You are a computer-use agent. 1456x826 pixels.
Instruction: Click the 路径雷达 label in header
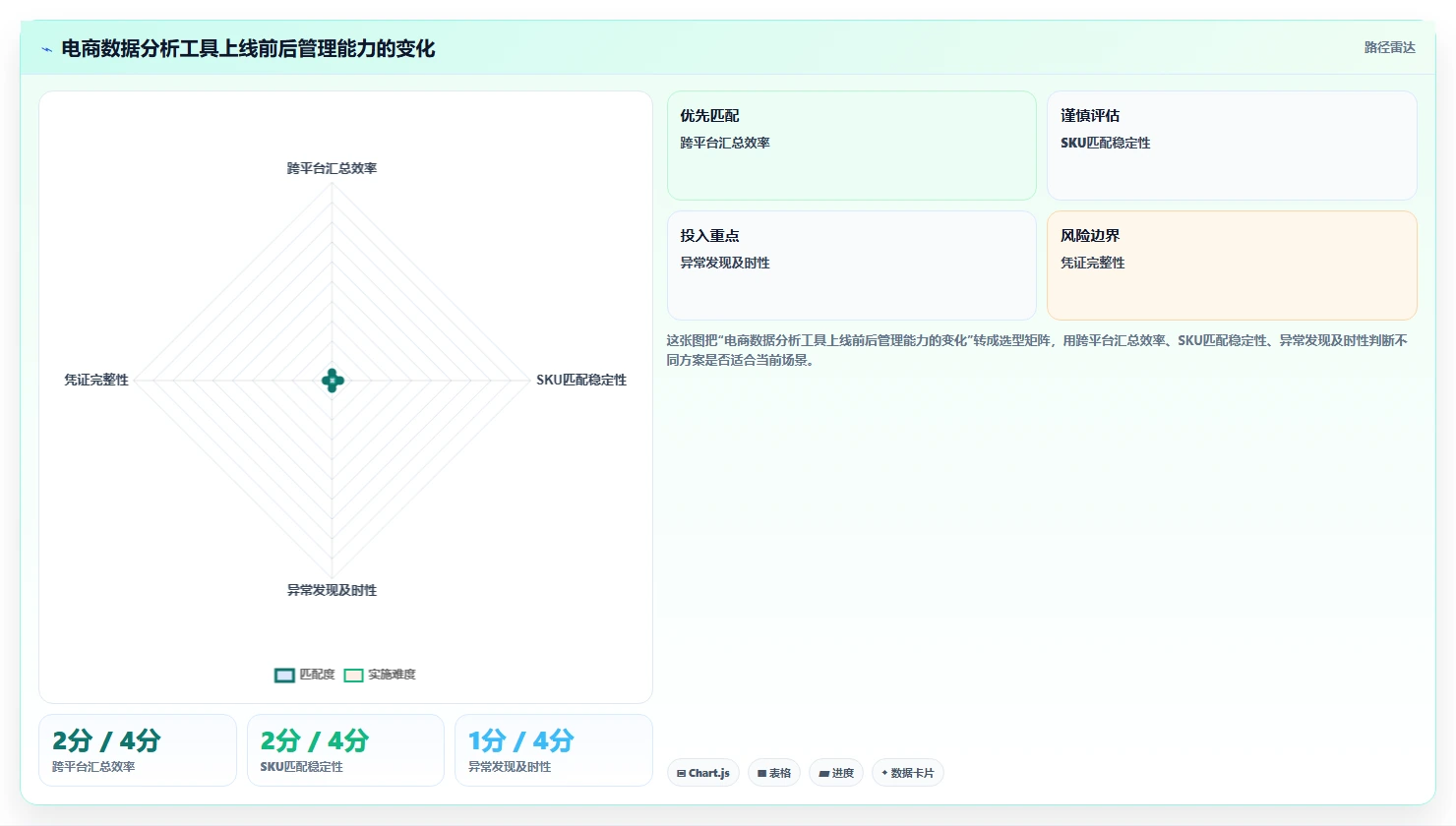1389,47
